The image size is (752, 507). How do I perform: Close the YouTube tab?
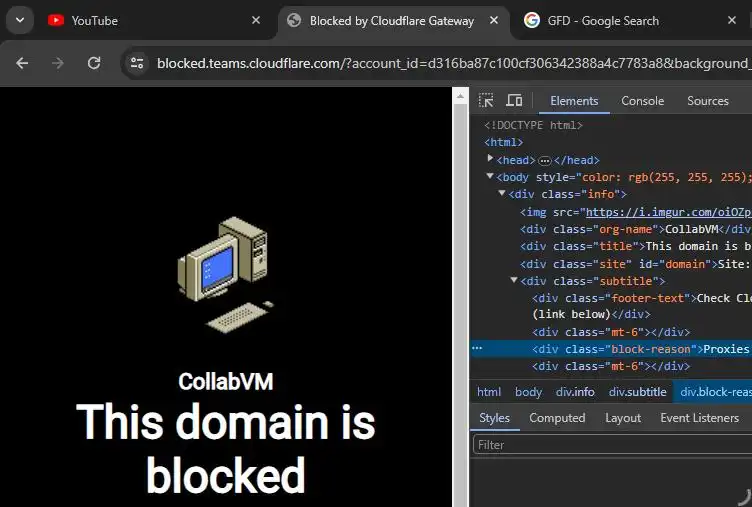tap(256, 20)
